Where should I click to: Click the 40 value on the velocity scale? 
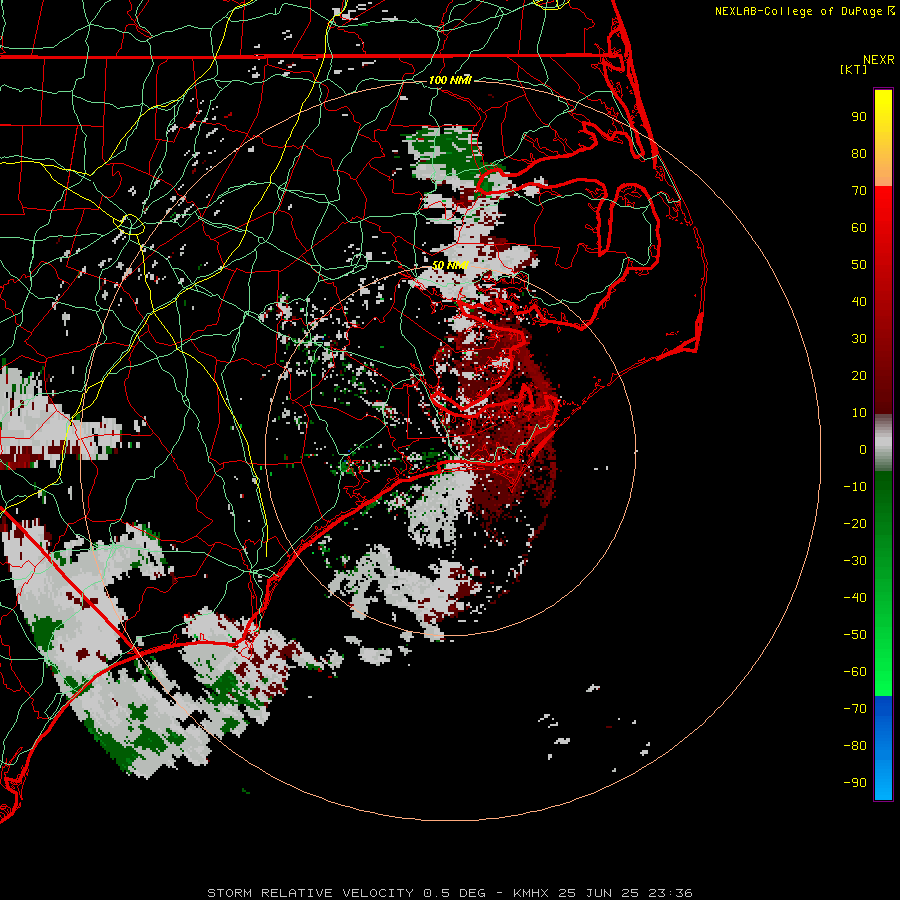click(859, 302)
